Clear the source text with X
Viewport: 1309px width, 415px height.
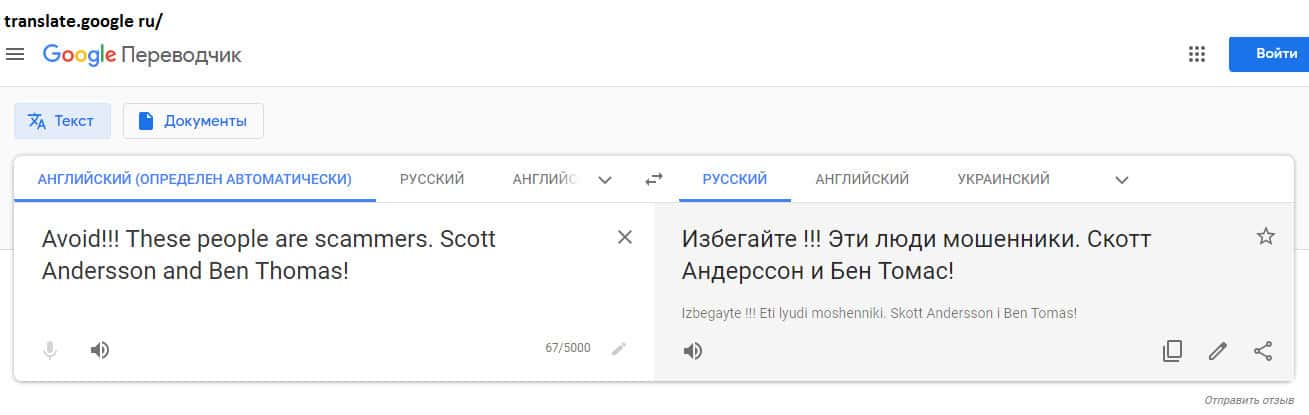tap(625, 237)
